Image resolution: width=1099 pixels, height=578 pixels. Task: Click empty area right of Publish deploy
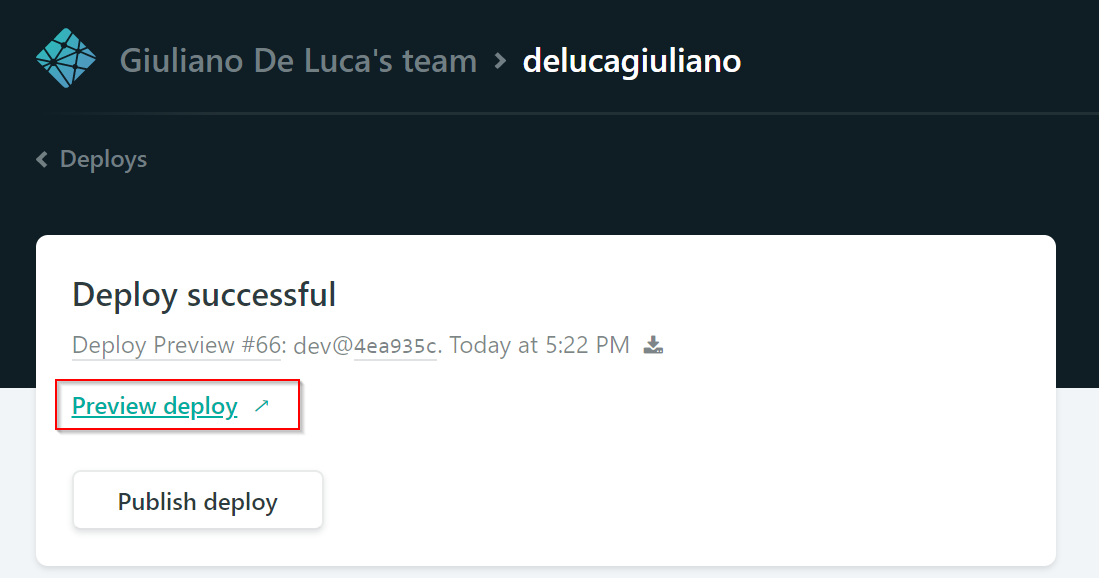(687, 500)
